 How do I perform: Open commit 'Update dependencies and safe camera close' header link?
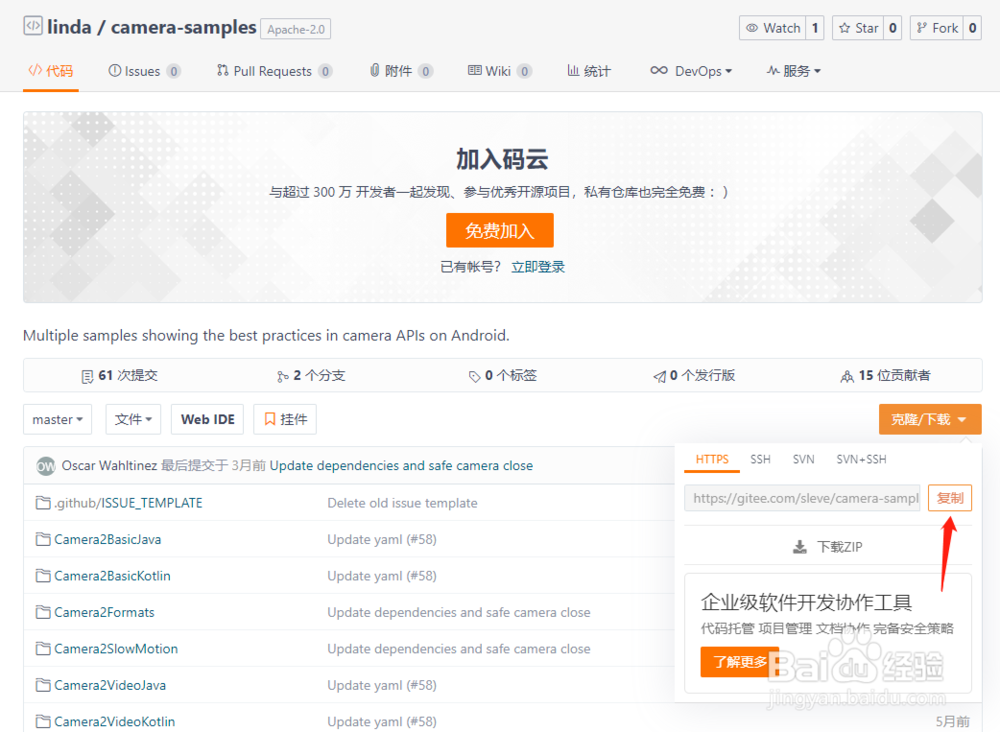[x=401, y=466]
